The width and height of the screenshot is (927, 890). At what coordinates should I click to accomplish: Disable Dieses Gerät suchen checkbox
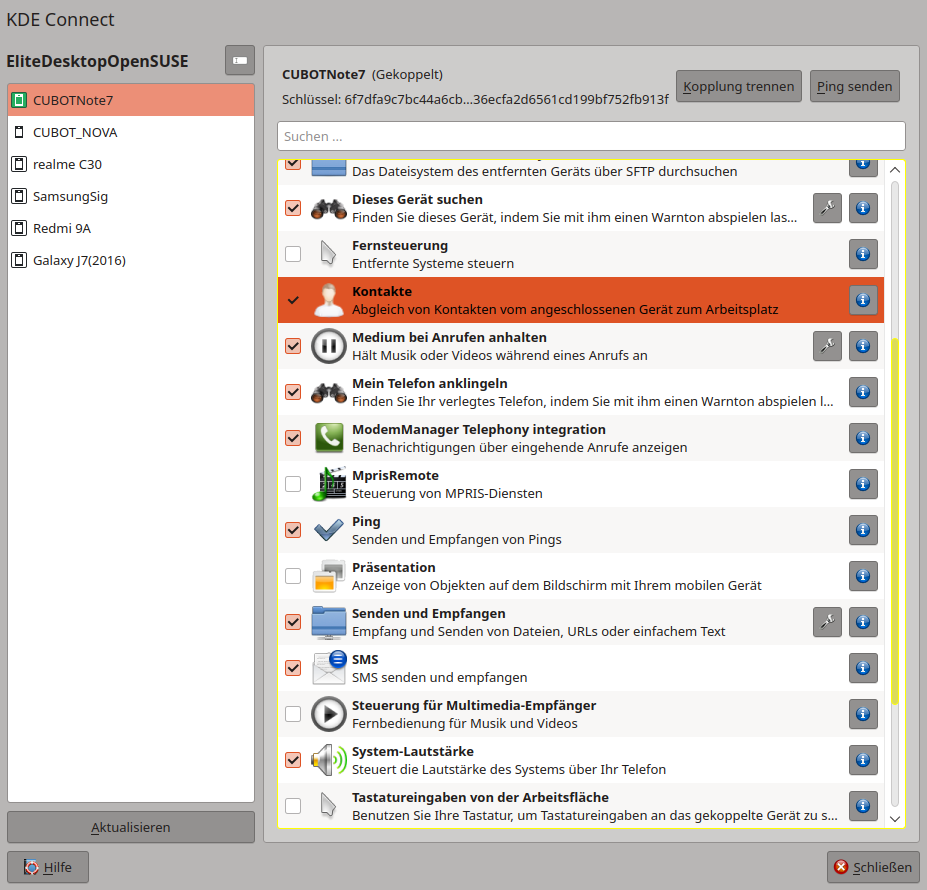(293, 208)
